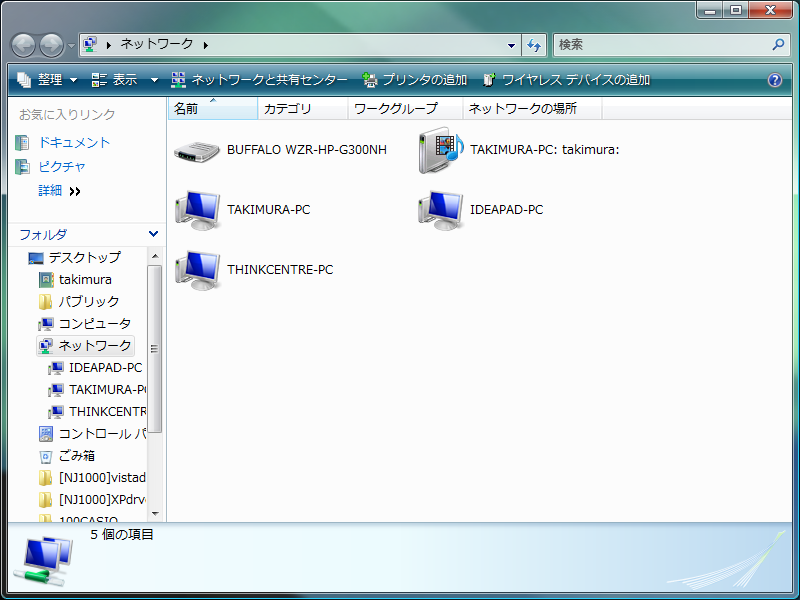The image size is (800, 600).
Task: Click the network icon in address bar
Action: [x=90, y=44]
